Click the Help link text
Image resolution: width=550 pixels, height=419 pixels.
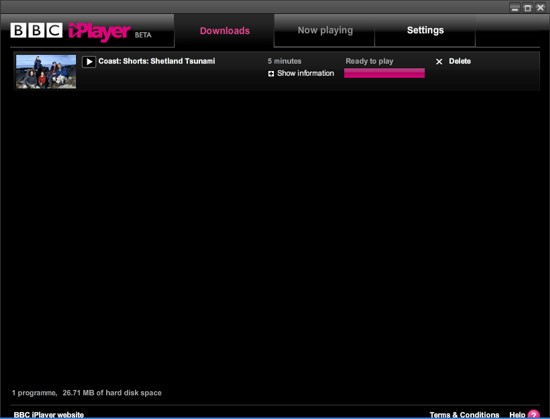(517, 415)
